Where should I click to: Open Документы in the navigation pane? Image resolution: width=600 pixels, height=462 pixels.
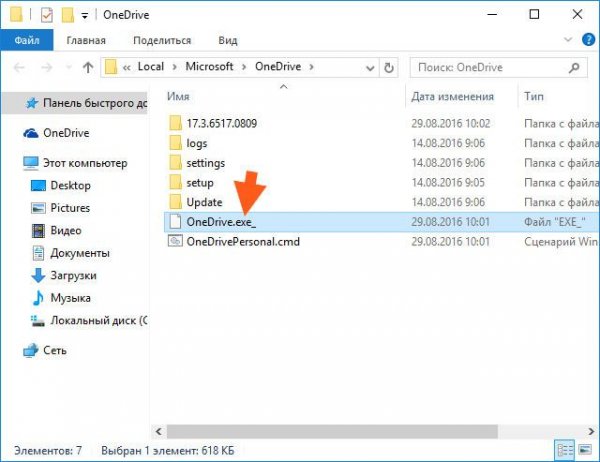point(80,253)
